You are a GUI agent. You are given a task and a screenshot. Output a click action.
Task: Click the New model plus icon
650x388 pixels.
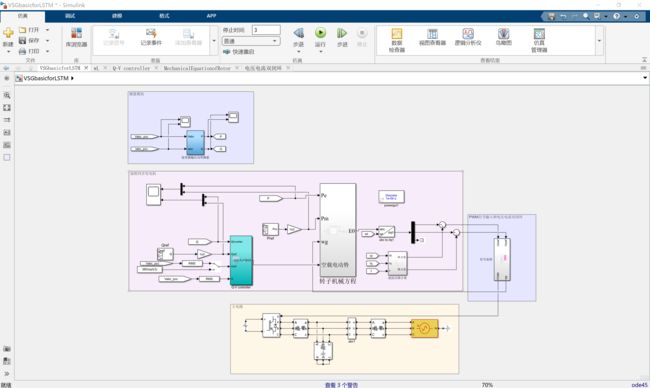tap(8, 33)
